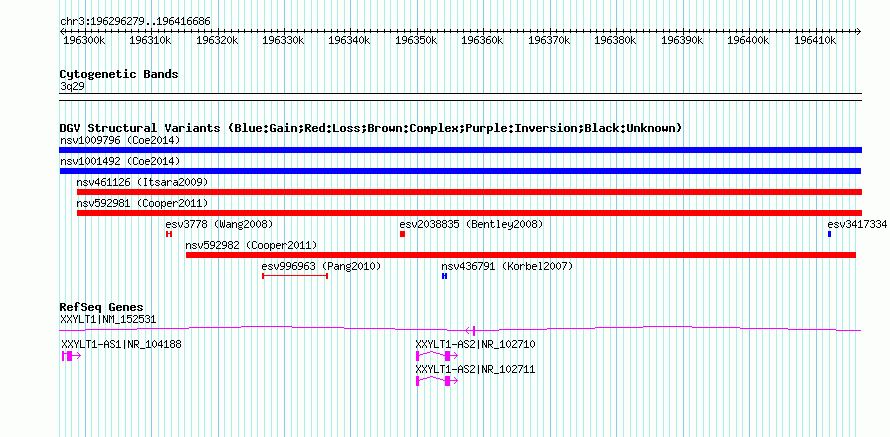Viewport: 890px width, 437px height.
Task: Click the 196310k ruler position label
Action: (x=150, y=41)
